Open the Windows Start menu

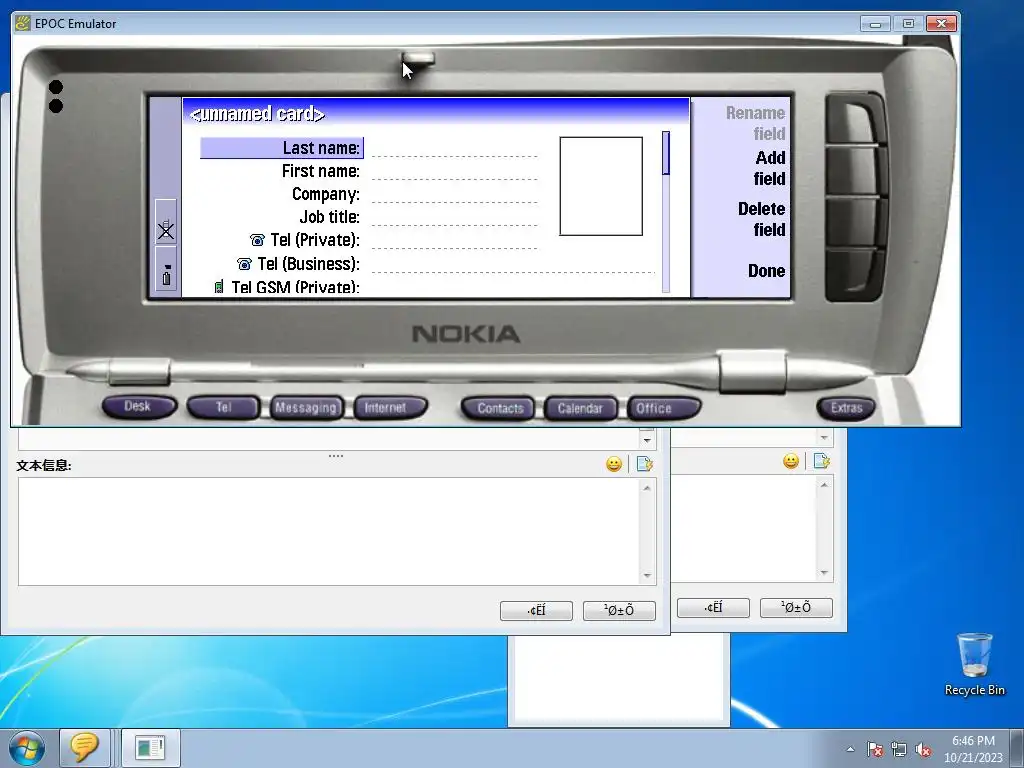(x=27, y=748)
